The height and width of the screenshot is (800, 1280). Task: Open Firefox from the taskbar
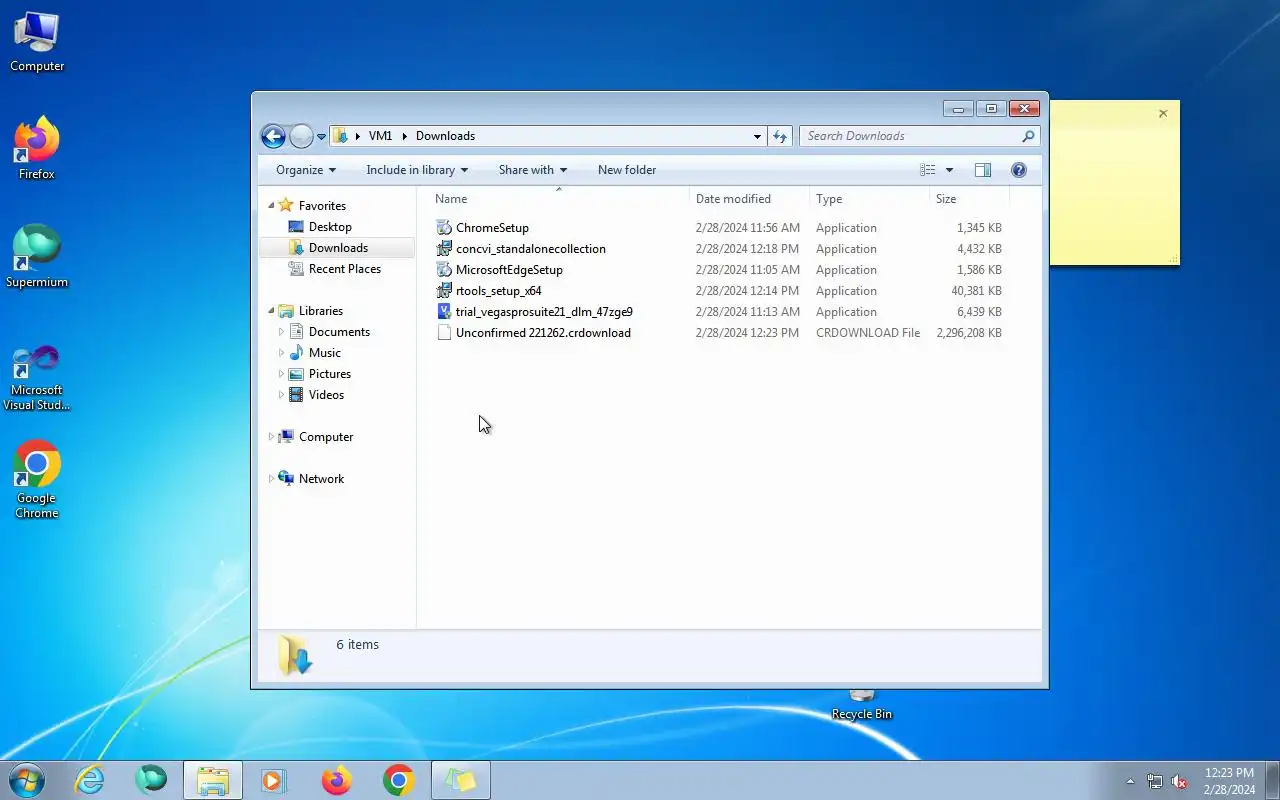(x=336, y=781)
